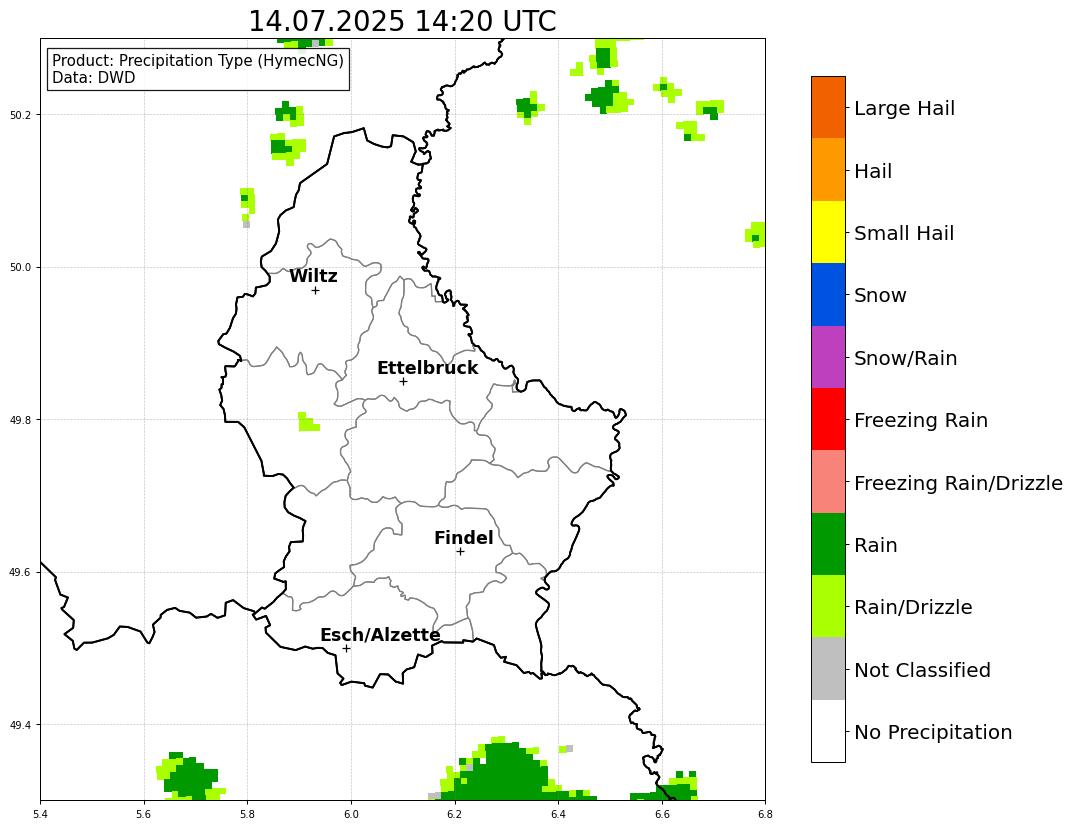
Task: Click the 'Freezing Rain' legend label
Action: 921,420
